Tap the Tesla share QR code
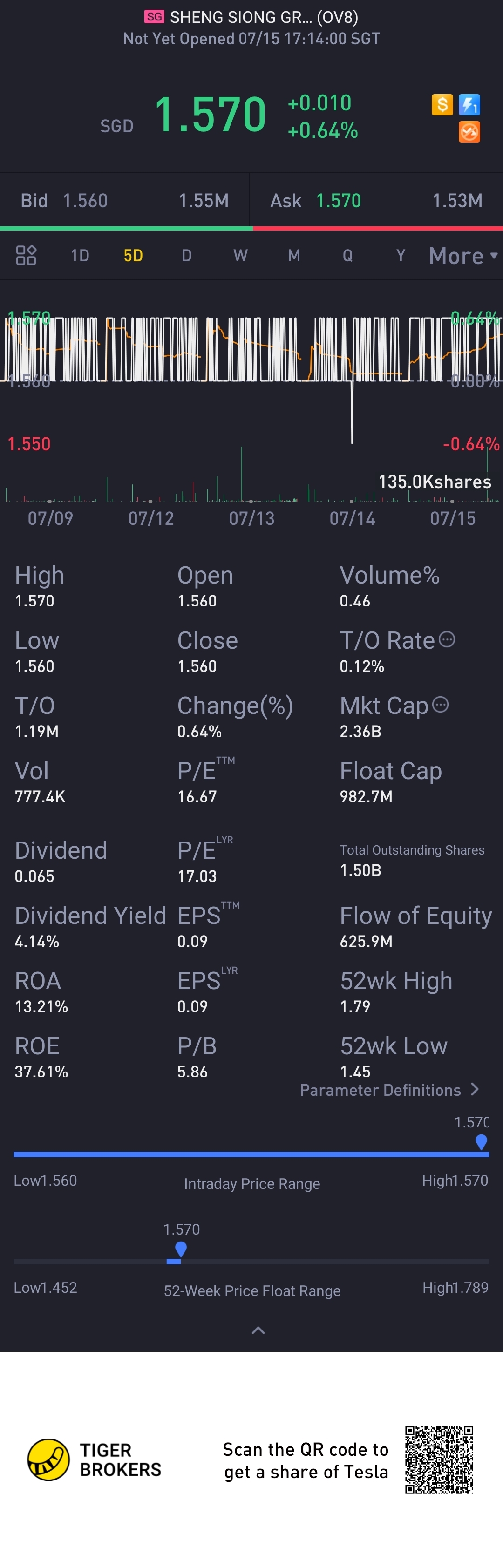 point(439,1459)
